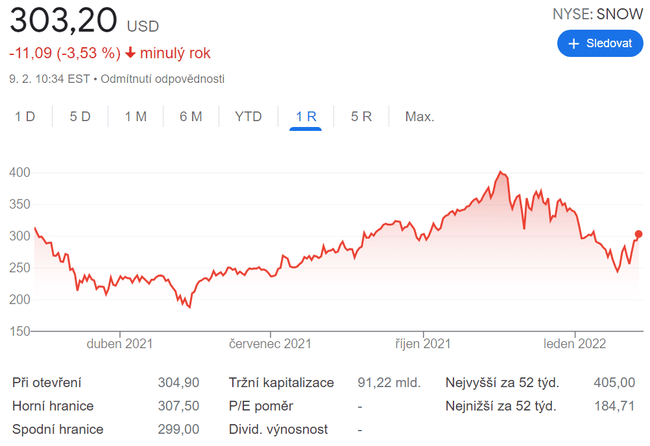Image resolution: width=650 pixels, height=446 pixels.
Task: Click the 1 R one-year tab
Action: point(306,117)
